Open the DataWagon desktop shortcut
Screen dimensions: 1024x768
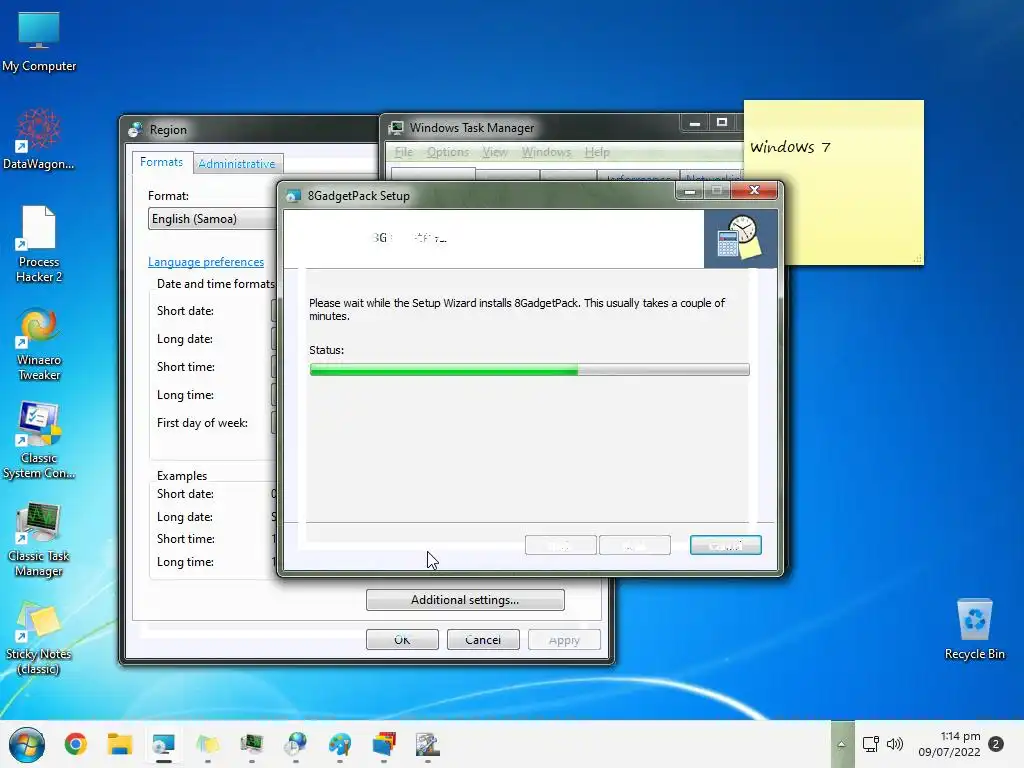(39, 139)
